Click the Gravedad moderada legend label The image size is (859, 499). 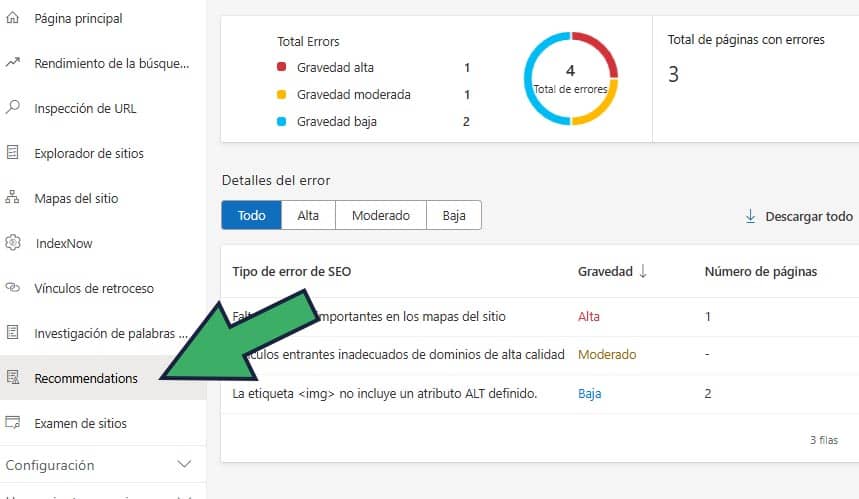(x=353, y=94)
